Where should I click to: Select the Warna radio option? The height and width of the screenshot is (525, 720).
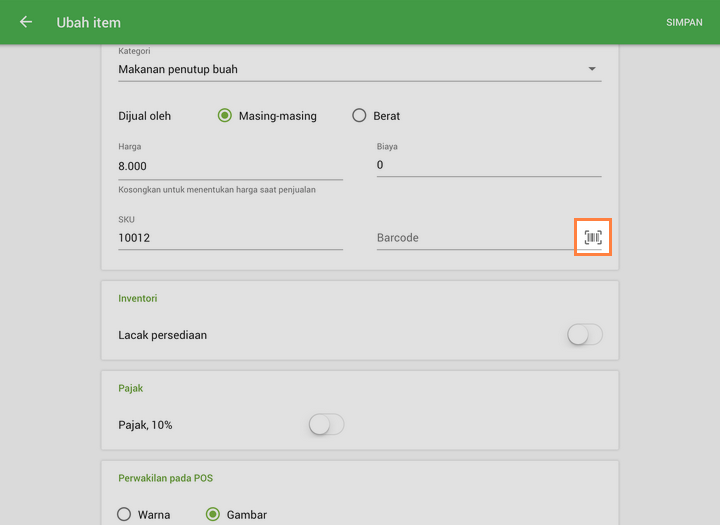pos(125,515)
